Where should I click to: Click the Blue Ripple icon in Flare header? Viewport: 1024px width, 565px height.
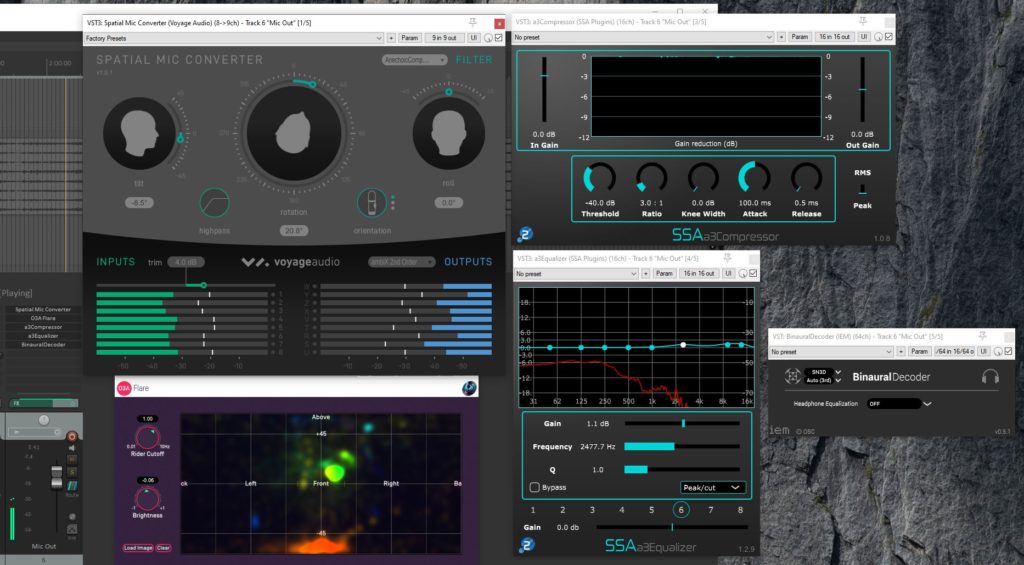pos(469,388)
